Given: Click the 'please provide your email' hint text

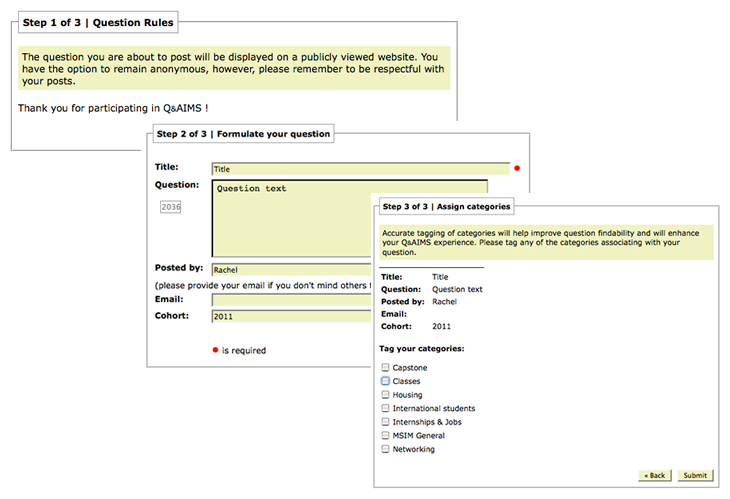Looking at the screenshot, I should (x=263, y=285).
